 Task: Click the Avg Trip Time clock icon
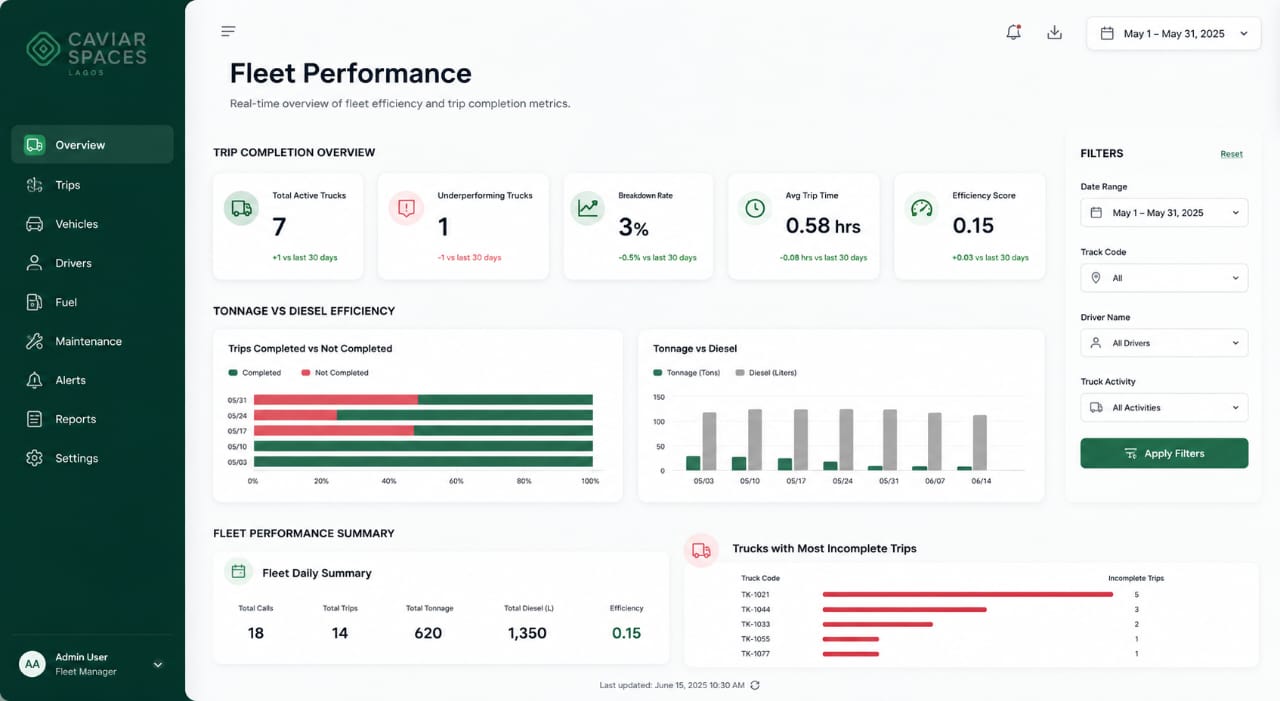pos(755,208)
